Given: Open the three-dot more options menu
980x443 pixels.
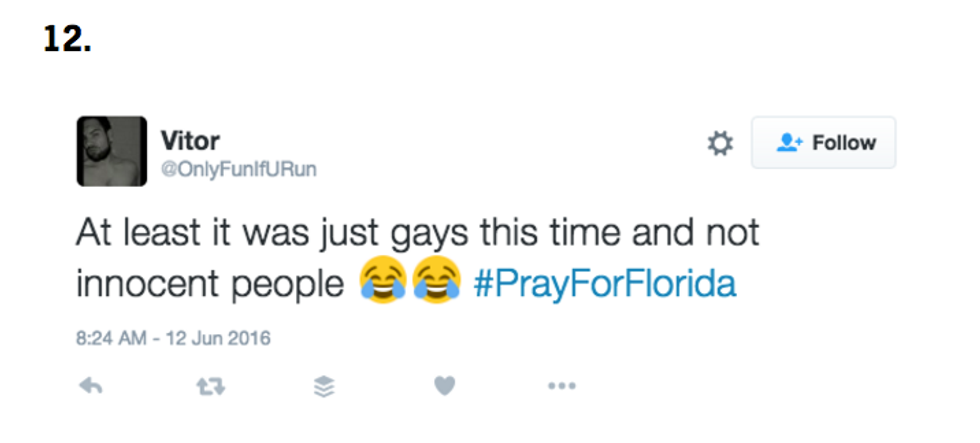Looking at the screenshot, I should [x=561, y=386].
